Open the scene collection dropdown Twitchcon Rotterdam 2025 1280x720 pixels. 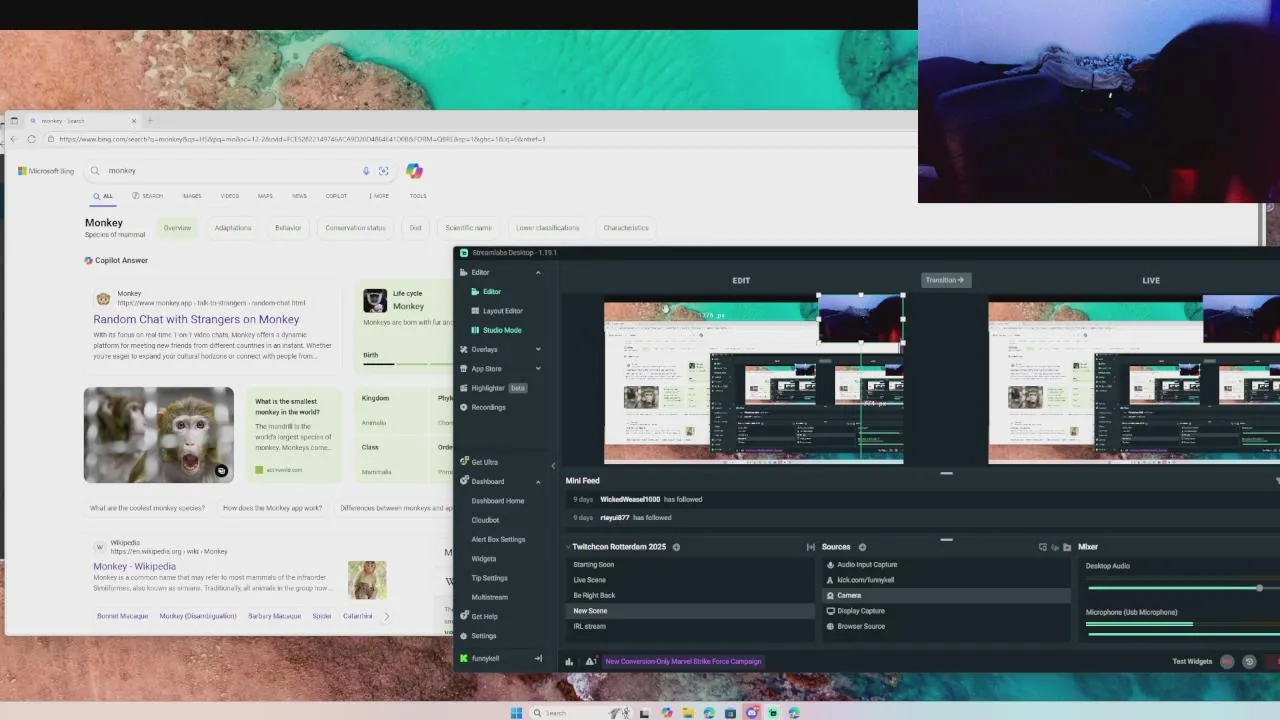pyautogui.click(x=619, y=547)
